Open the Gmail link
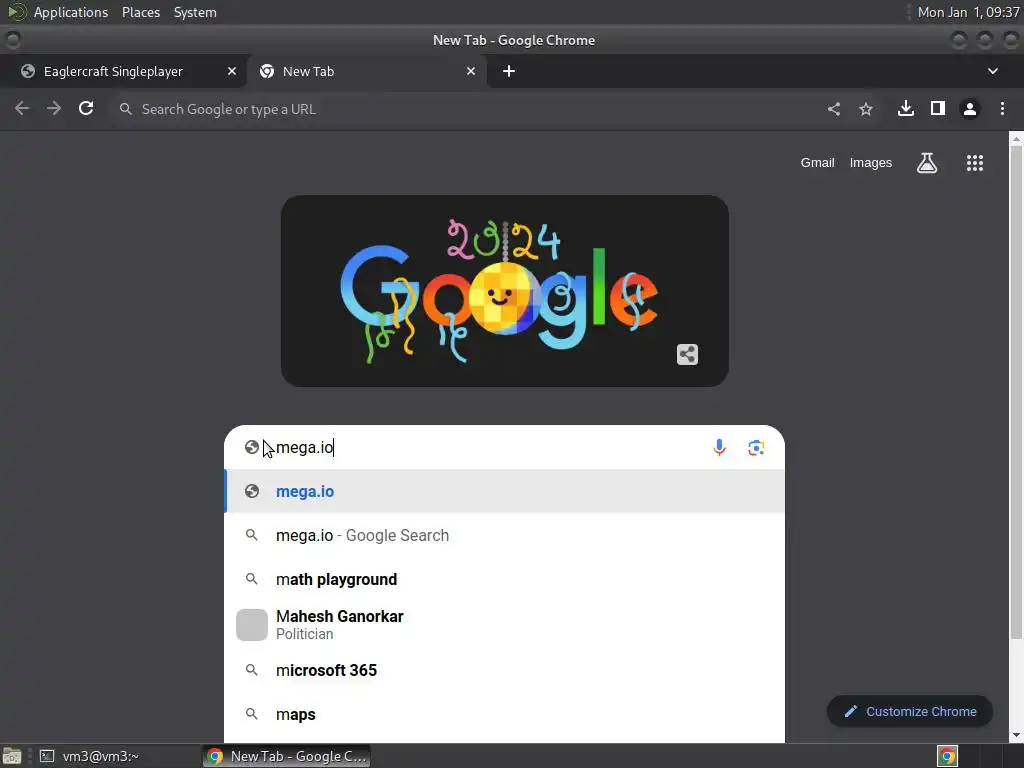Screen dimensions: 1024x768 [x=818, y=163]
